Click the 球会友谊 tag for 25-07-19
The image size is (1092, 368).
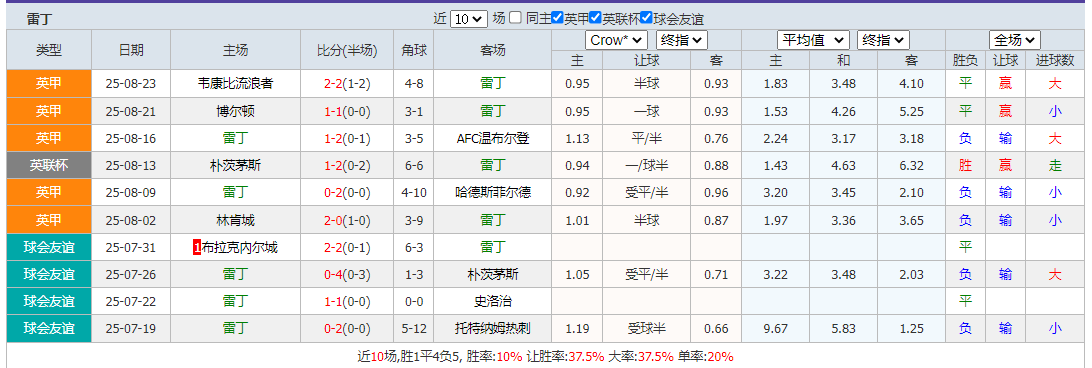pos(49,329)
